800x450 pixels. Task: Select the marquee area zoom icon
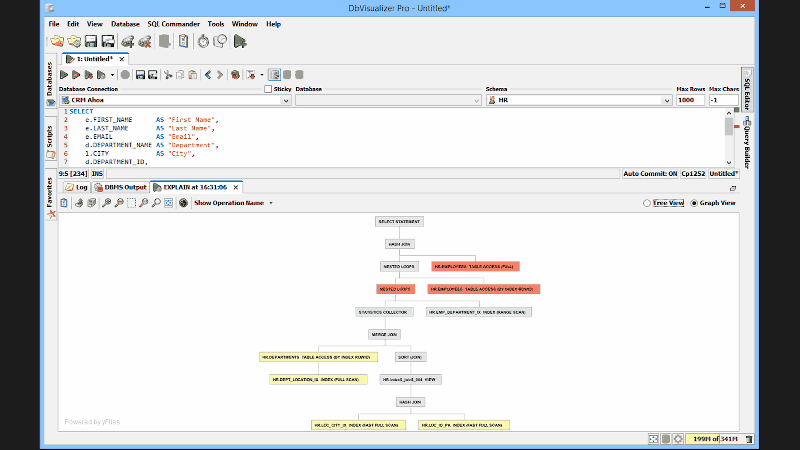(x=131, y=203)
